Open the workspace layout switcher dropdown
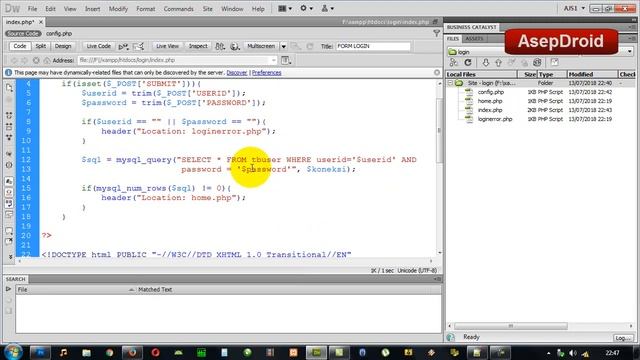This screenshot has height=360, width=640. (x=284, y=8)
